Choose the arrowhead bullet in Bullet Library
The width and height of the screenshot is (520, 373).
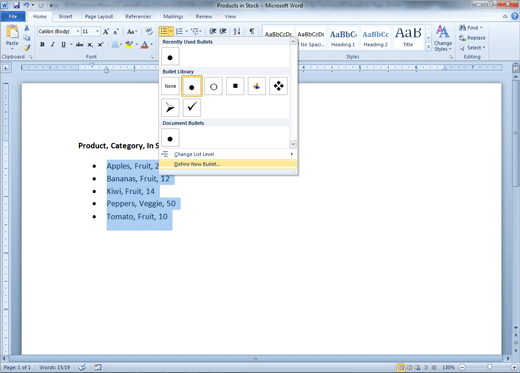[x=170, y=107]
